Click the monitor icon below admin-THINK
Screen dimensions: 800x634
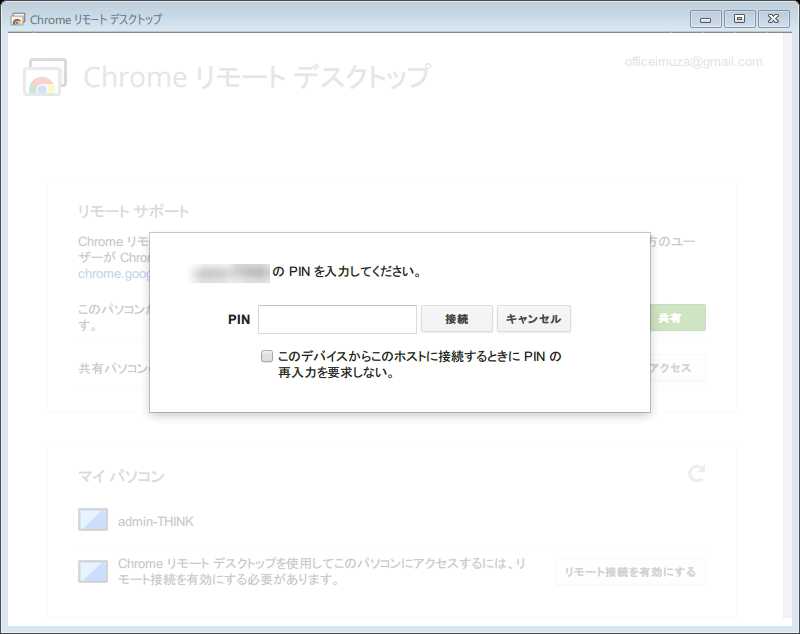click(93, 571)
